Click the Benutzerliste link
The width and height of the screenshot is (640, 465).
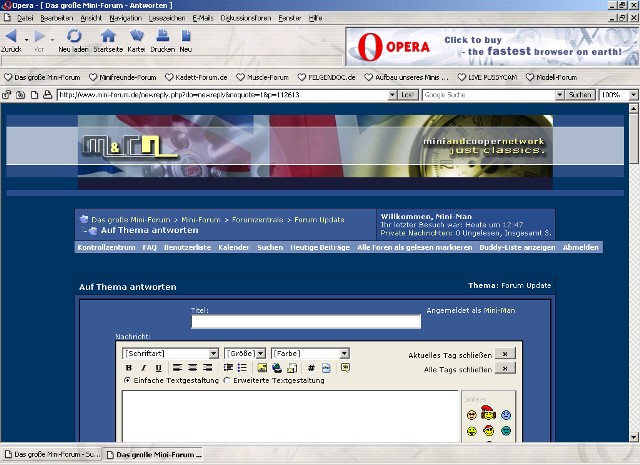[x=187, y=247]
